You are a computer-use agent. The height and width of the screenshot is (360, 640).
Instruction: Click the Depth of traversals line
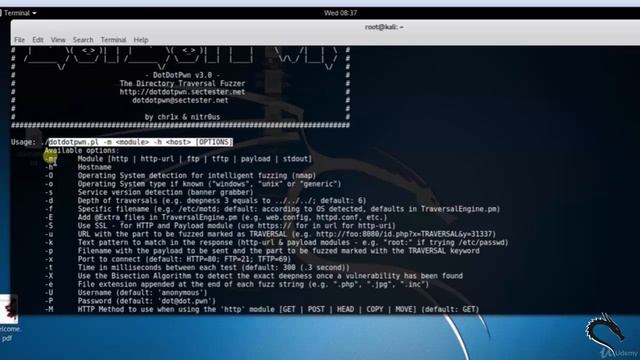point(205,201)
